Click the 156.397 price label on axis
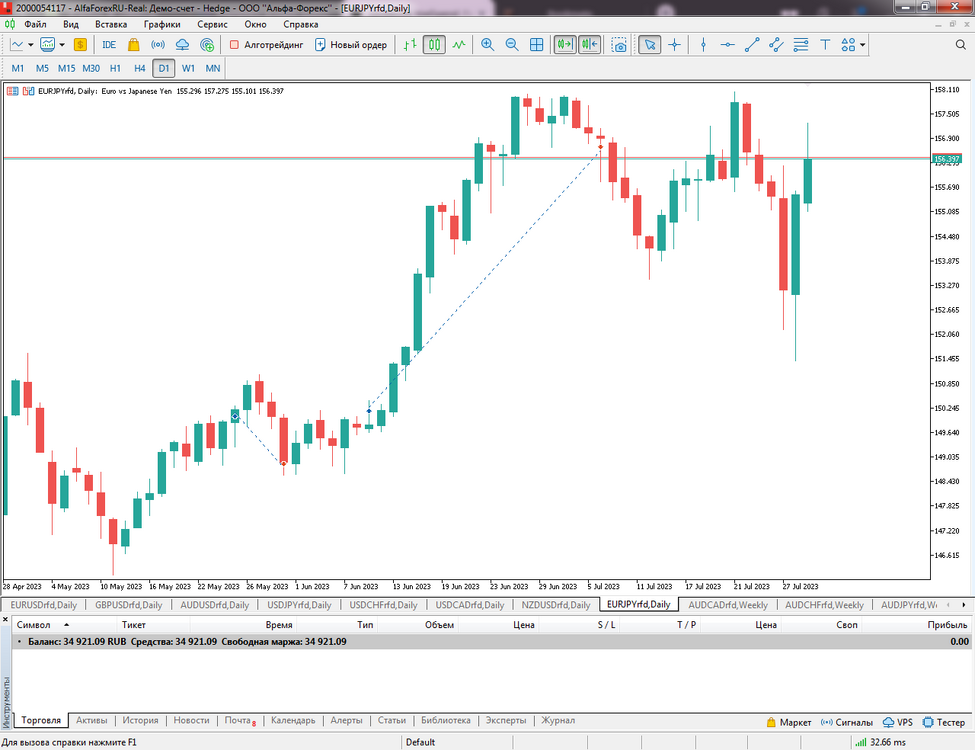 [946, 159]
